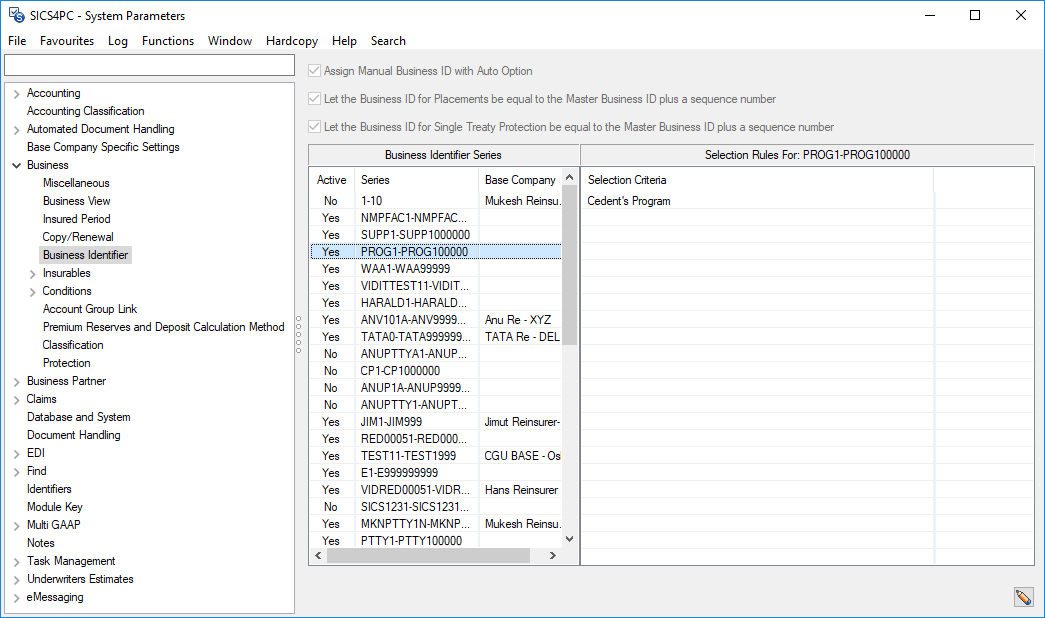The height and width of the screenshot is (618, 1045).
Task: Collapse the Business tree node
Action: (x=18, y=164)
